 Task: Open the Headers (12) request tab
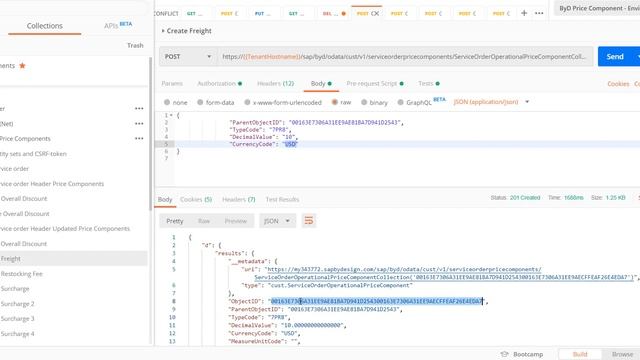tap(276, 84)
